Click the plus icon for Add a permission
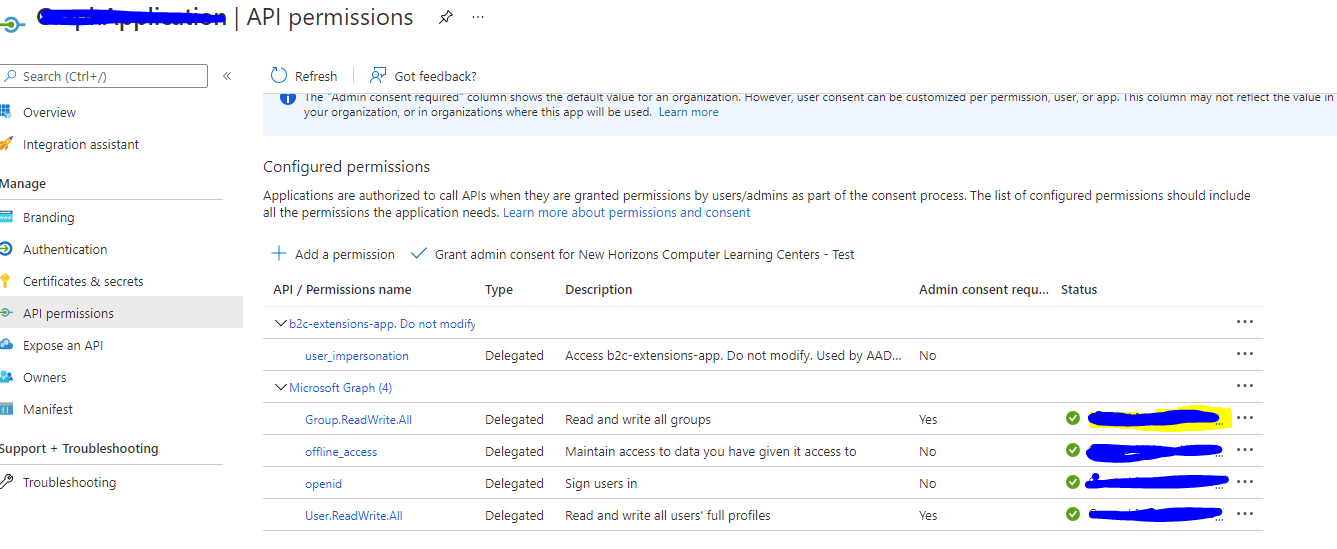The image size is (1337, 549). click(279, 254)
